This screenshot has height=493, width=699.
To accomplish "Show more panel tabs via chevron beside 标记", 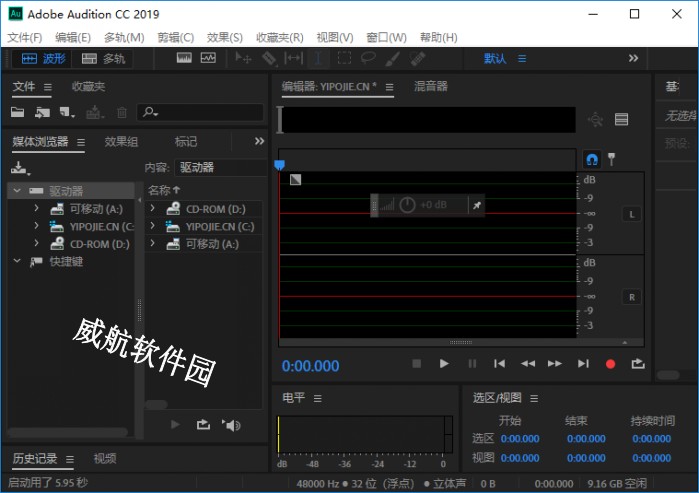I will pyautogui.click(x=259, y=141).
